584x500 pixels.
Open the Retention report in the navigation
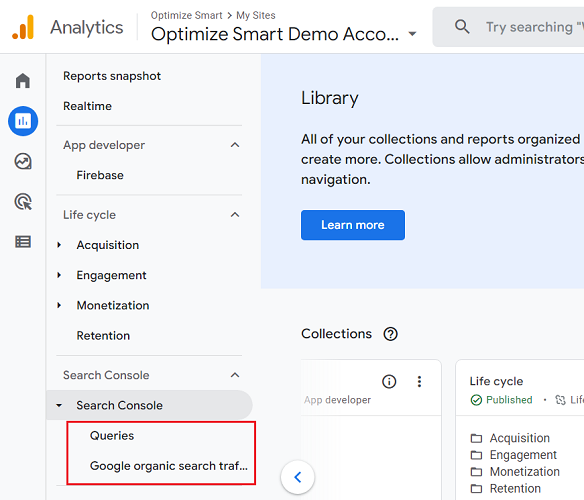pyautogui.click(x=103, y=336)
